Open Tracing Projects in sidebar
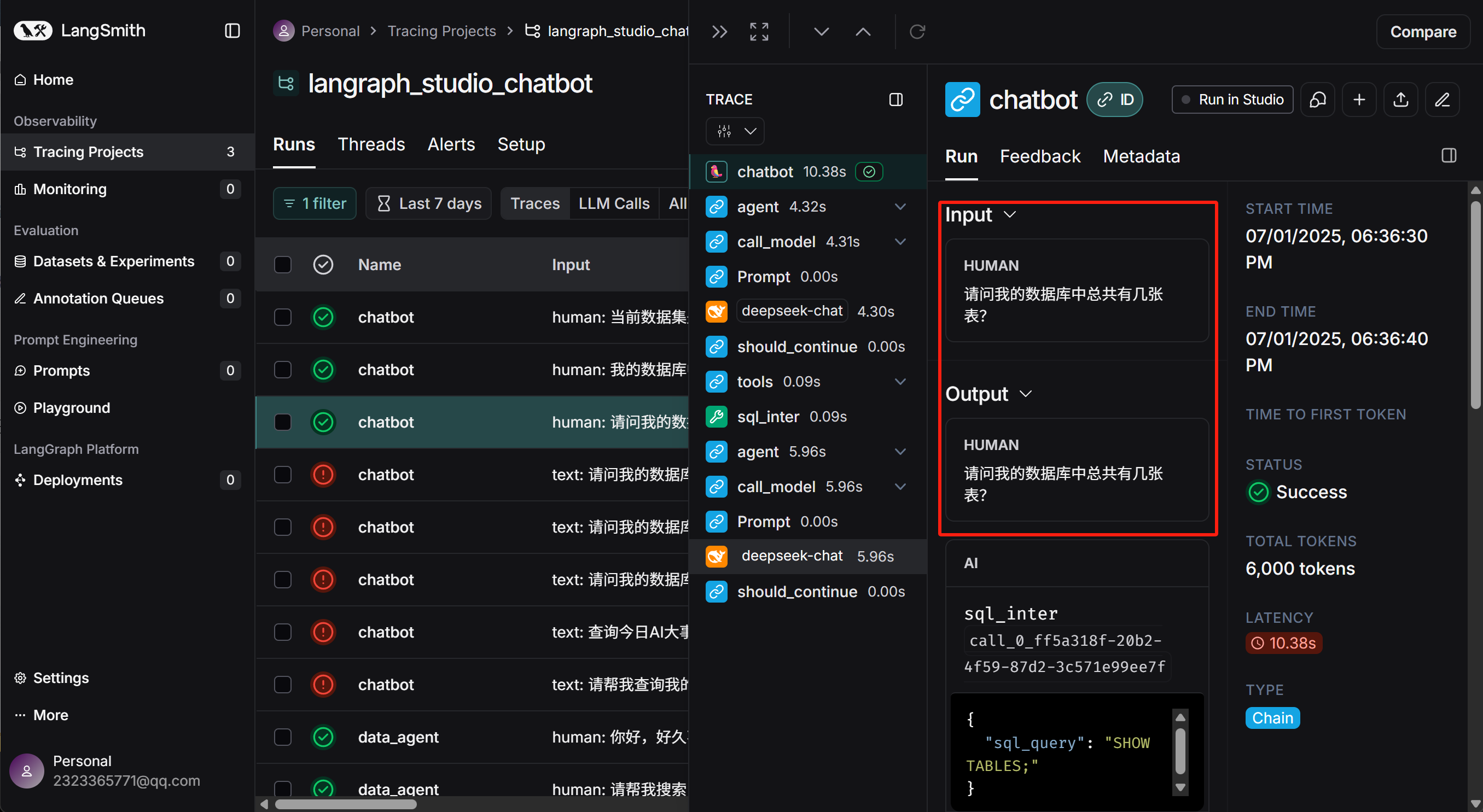This screenshot has width=1483, height=812. point(127,151)
